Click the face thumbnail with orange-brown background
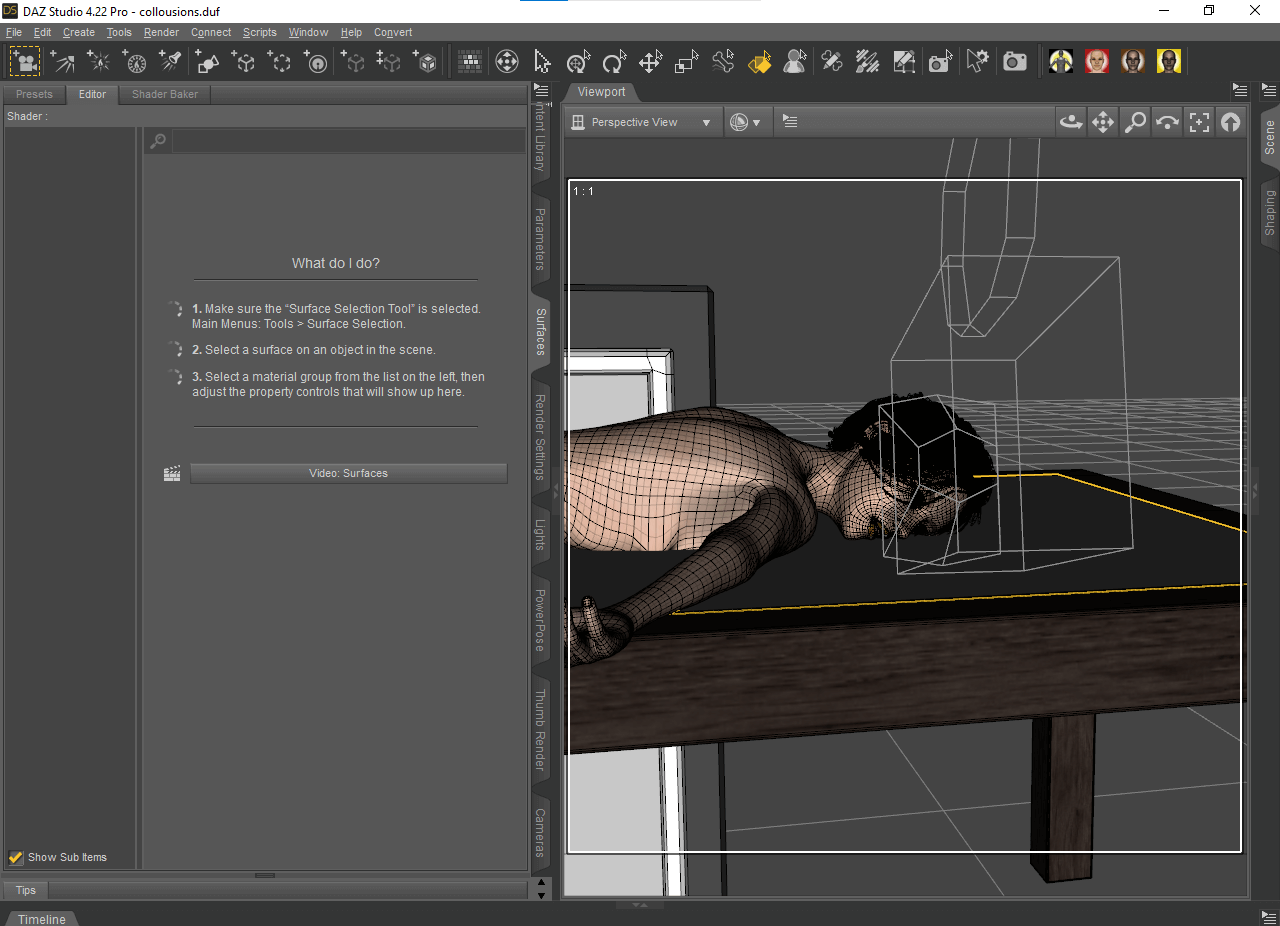The width and height of the screenshot is (1280, 926). tap(1133, 61)
